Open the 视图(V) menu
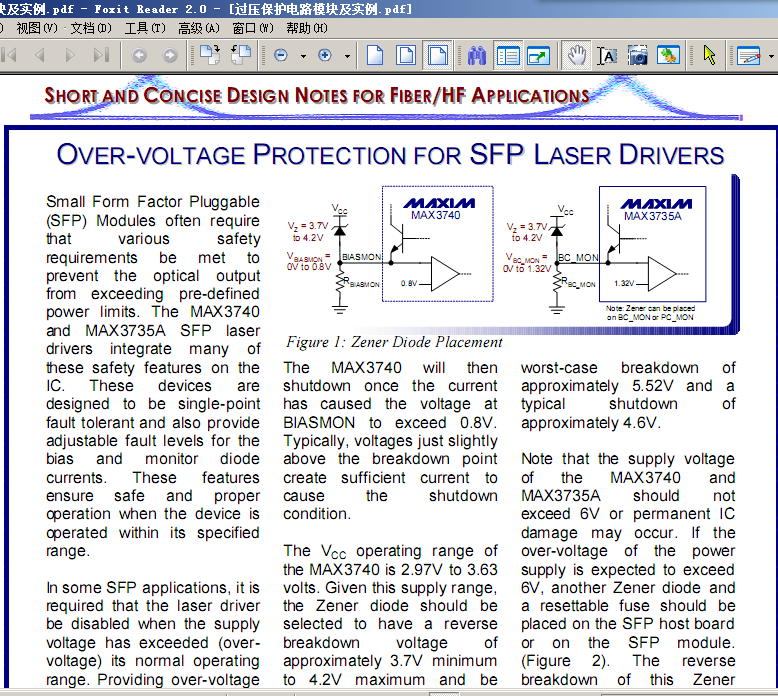This screenshot has height=696, width=778. pos(37,28)
